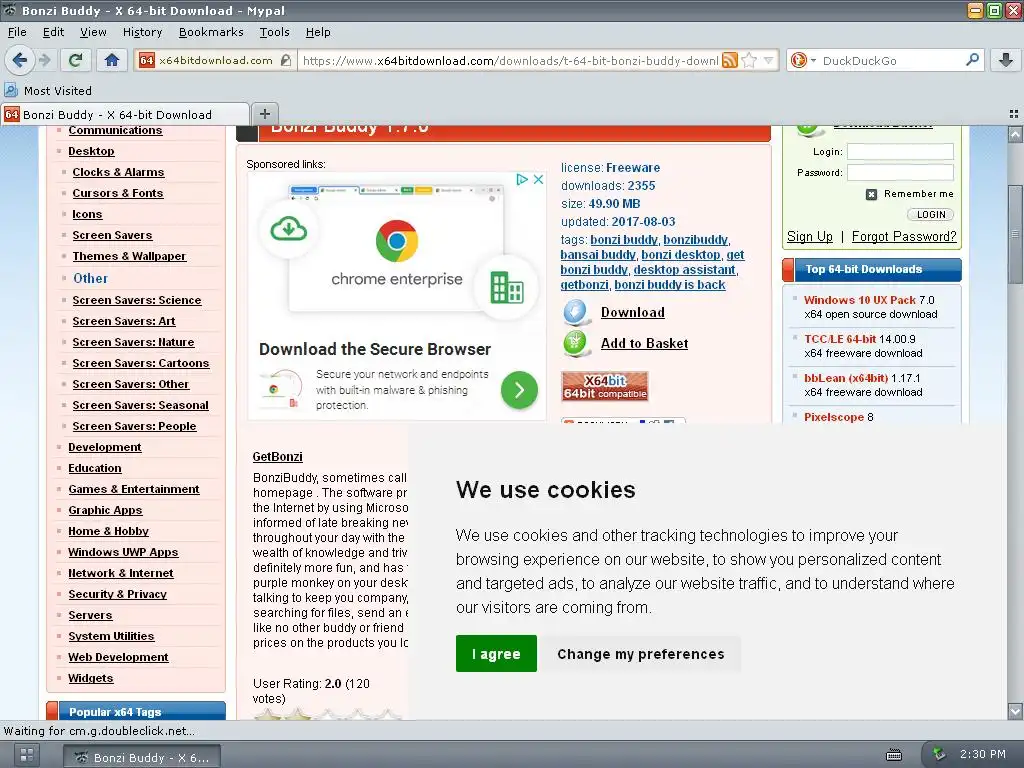Accept cookies with I agree button
The width and height of the screenshot is (1024, 768).
point(496,654)
